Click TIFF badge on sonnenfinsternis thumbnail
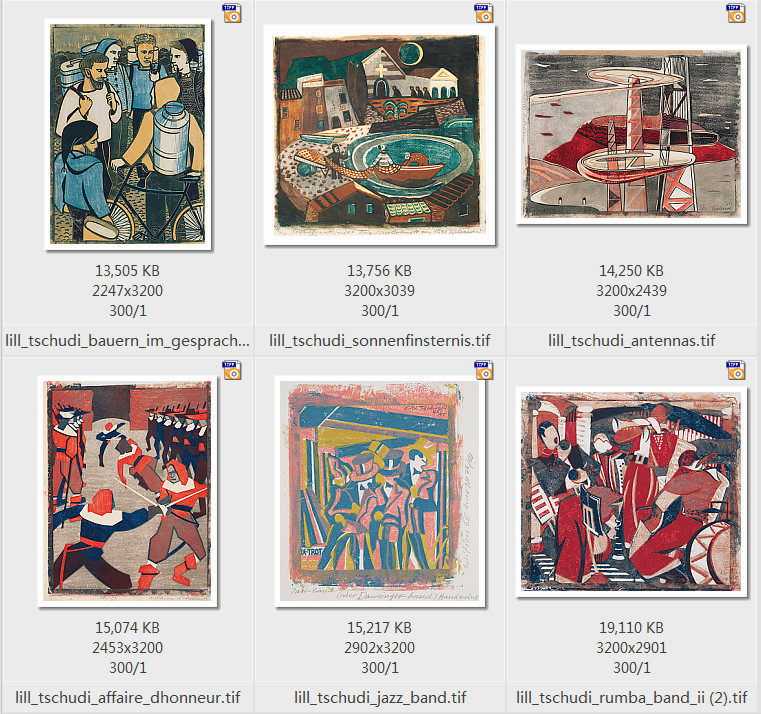Screen dimensions: 761x714 tap(484, 13)
